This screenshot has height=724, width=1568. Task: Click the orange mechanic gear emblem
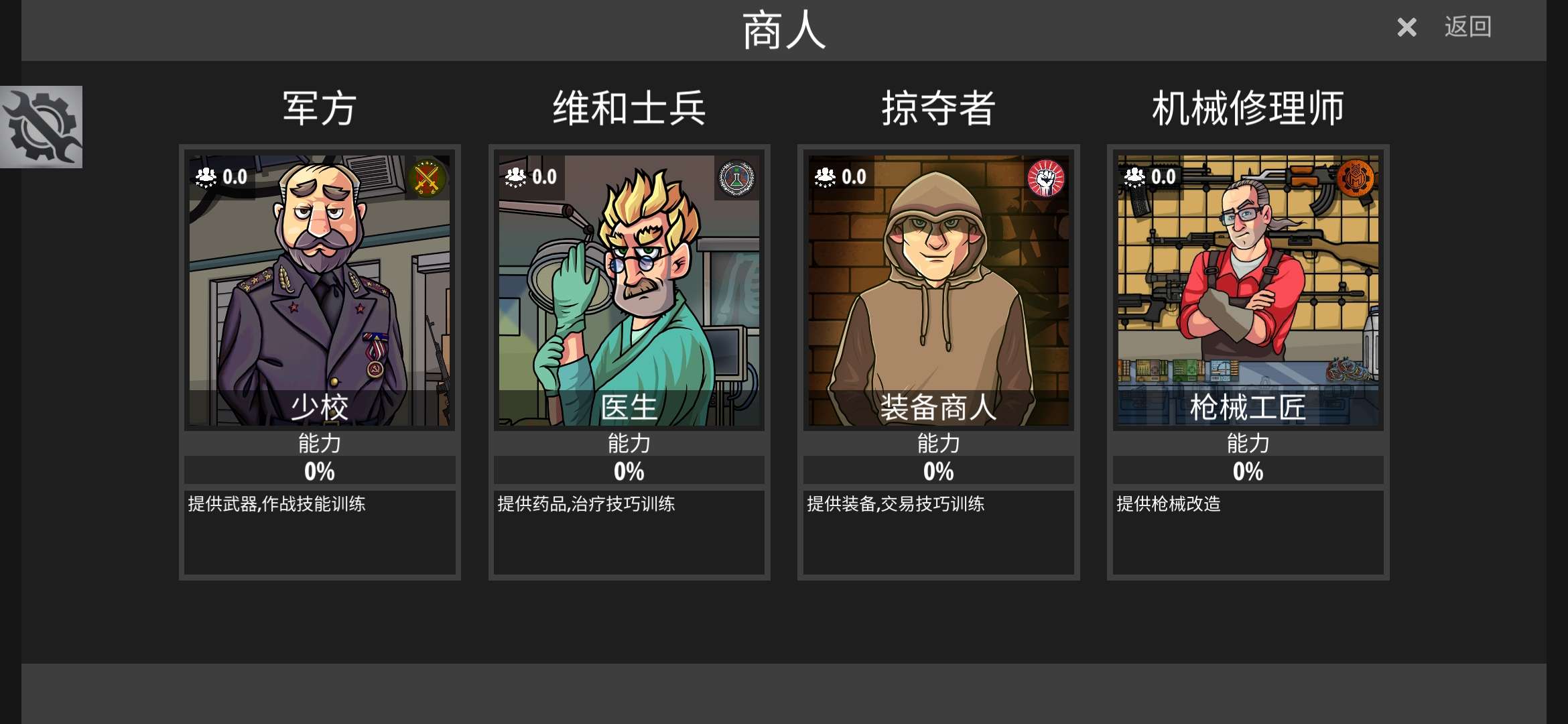[x=1356, y=178]
